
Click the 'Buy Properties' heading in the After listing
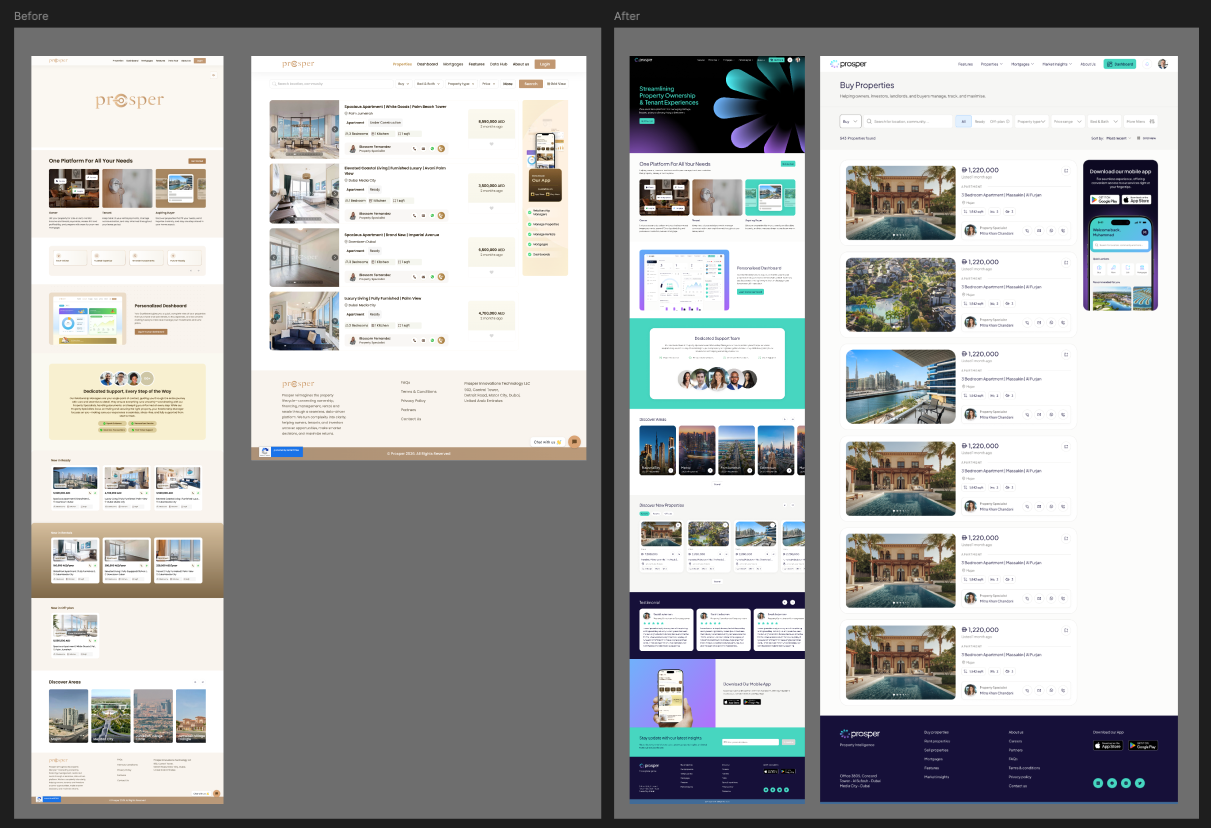pyautogui.click(x=867, y=86)
